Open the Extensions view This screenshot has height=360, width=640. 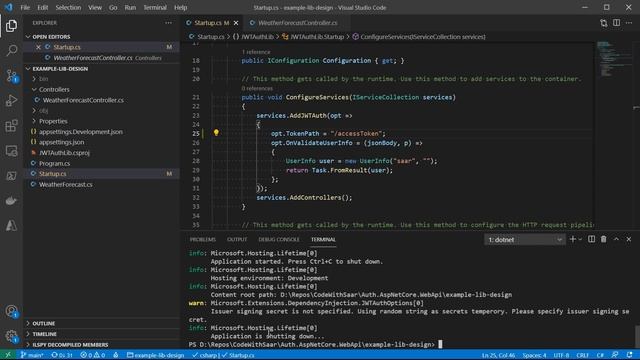(11, 126)
